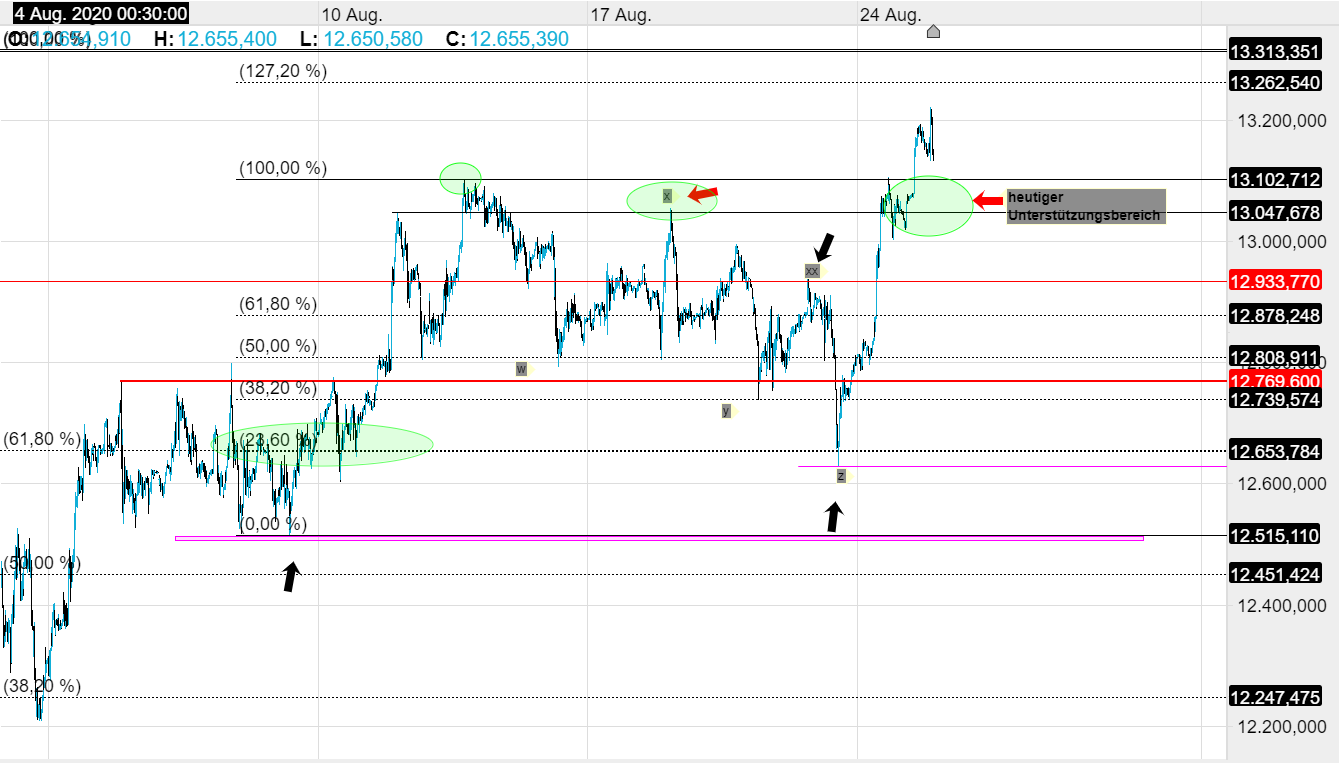This screenshot has width=1339, height=763.
Task: Select the '10 Aug.' date axis label
Action: point(352,15)
